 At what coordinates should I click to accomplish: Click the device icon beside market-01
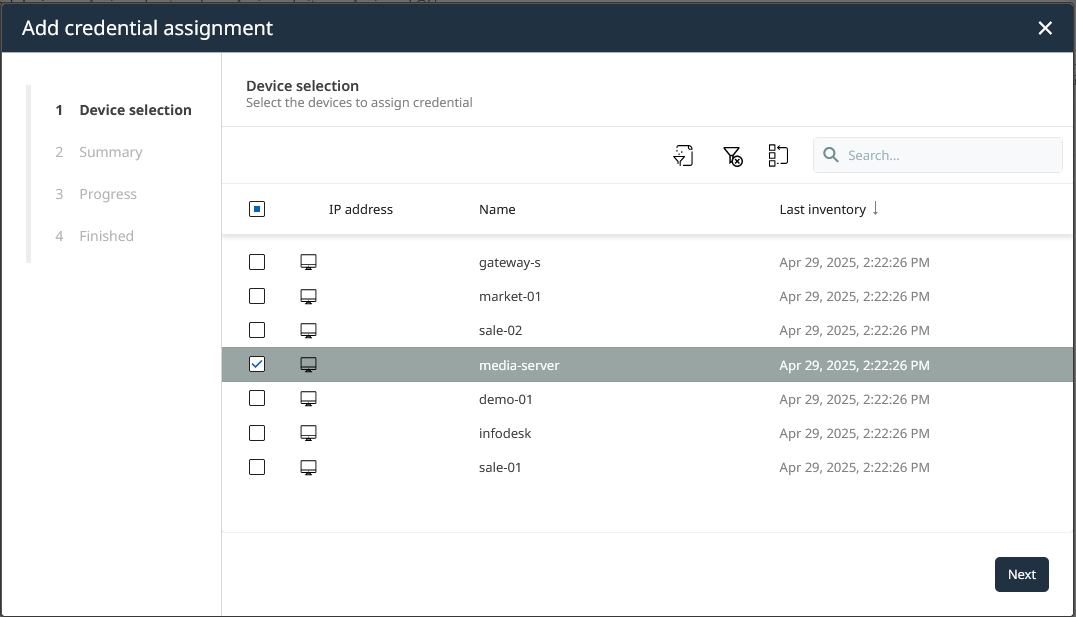point(309,296)
